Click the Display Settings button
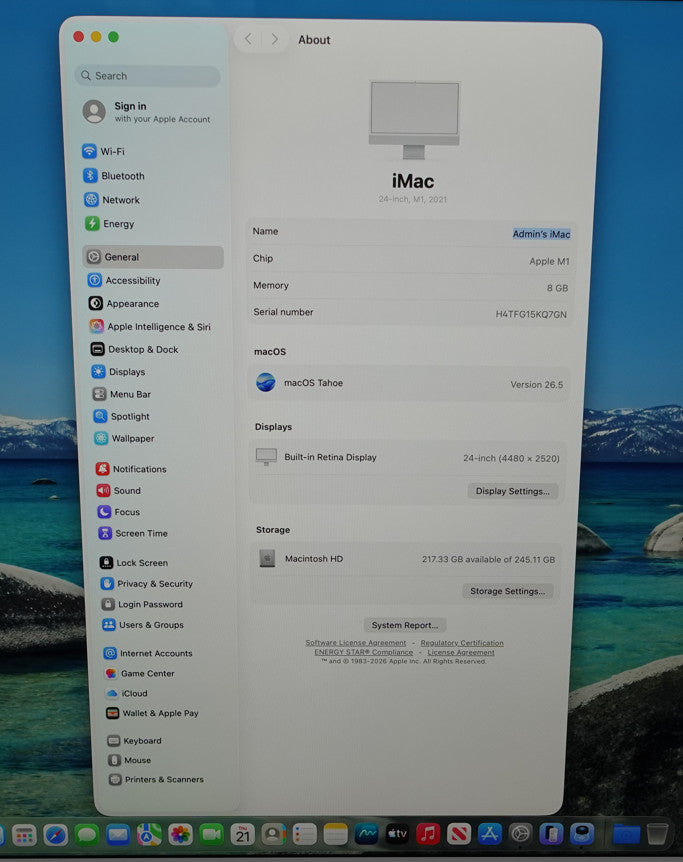 click(513, 491)
